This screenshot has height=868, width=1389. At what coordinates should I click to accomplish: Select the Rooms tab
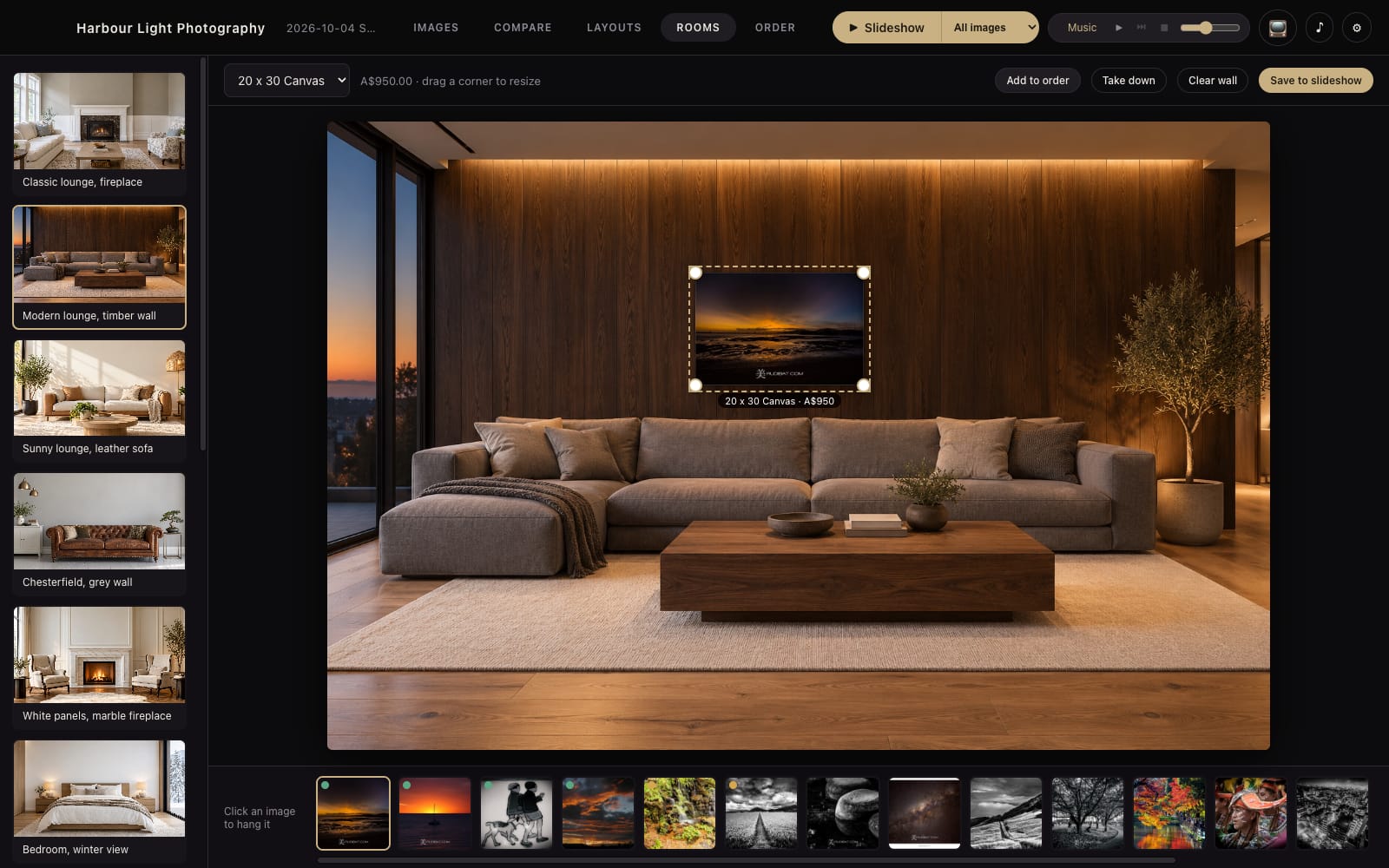tap(698, 28)
